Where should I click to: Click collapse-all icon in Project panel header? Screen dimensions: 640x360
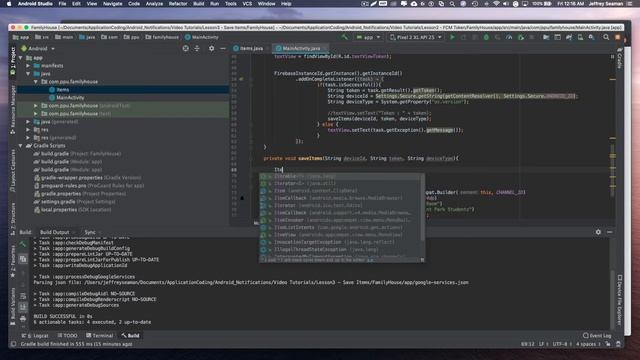pyautogui.click(x=197, y=48)
